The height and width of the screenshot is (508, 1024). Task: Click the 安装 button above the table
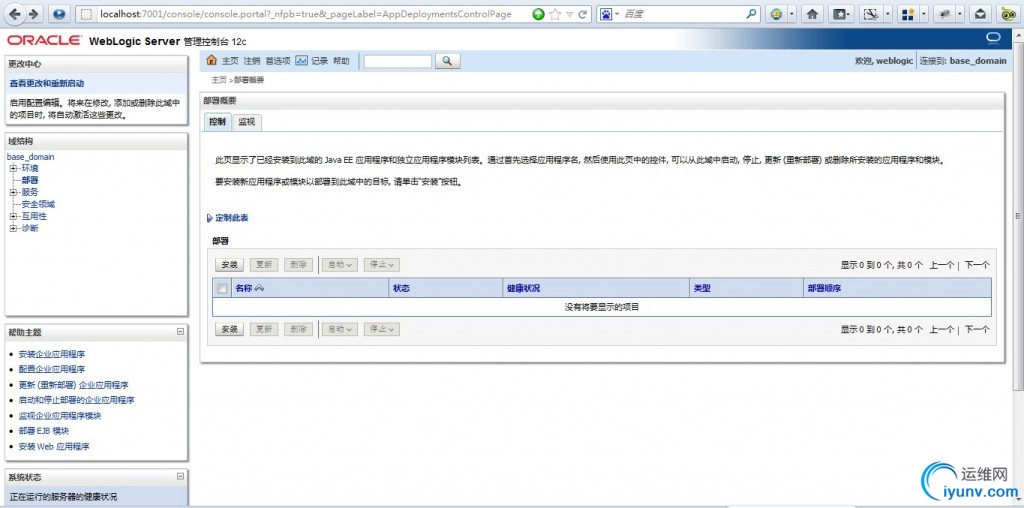(x=229, y=264)
